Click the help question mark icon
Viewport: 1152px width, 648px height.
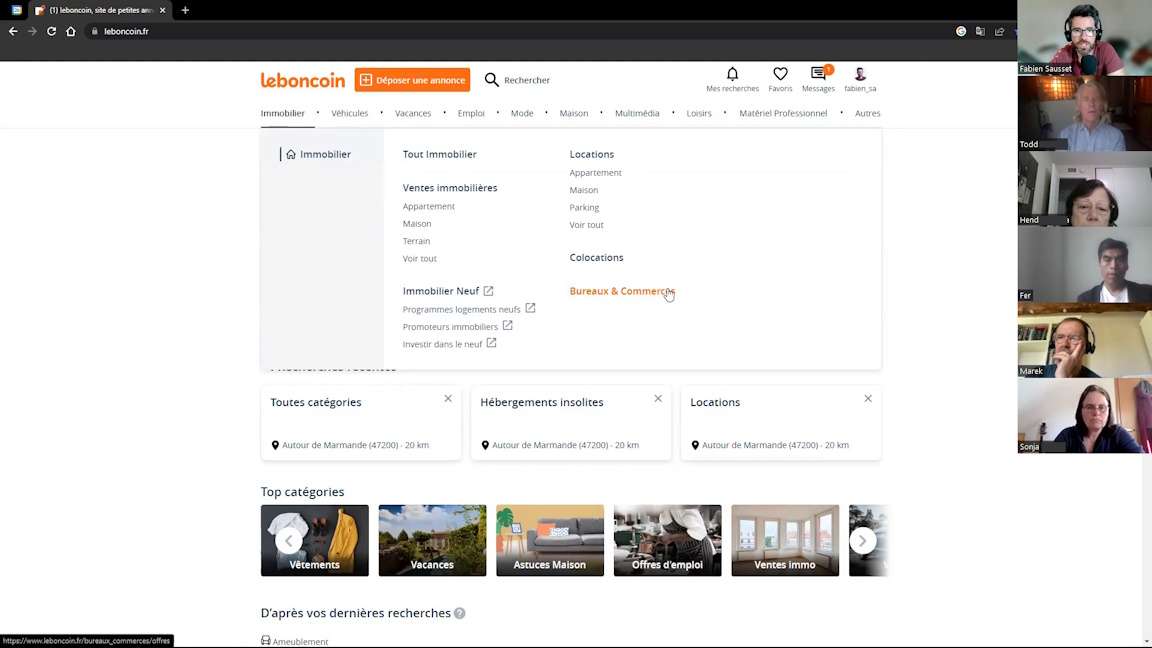pyautogui.click(x=459, y=613)
